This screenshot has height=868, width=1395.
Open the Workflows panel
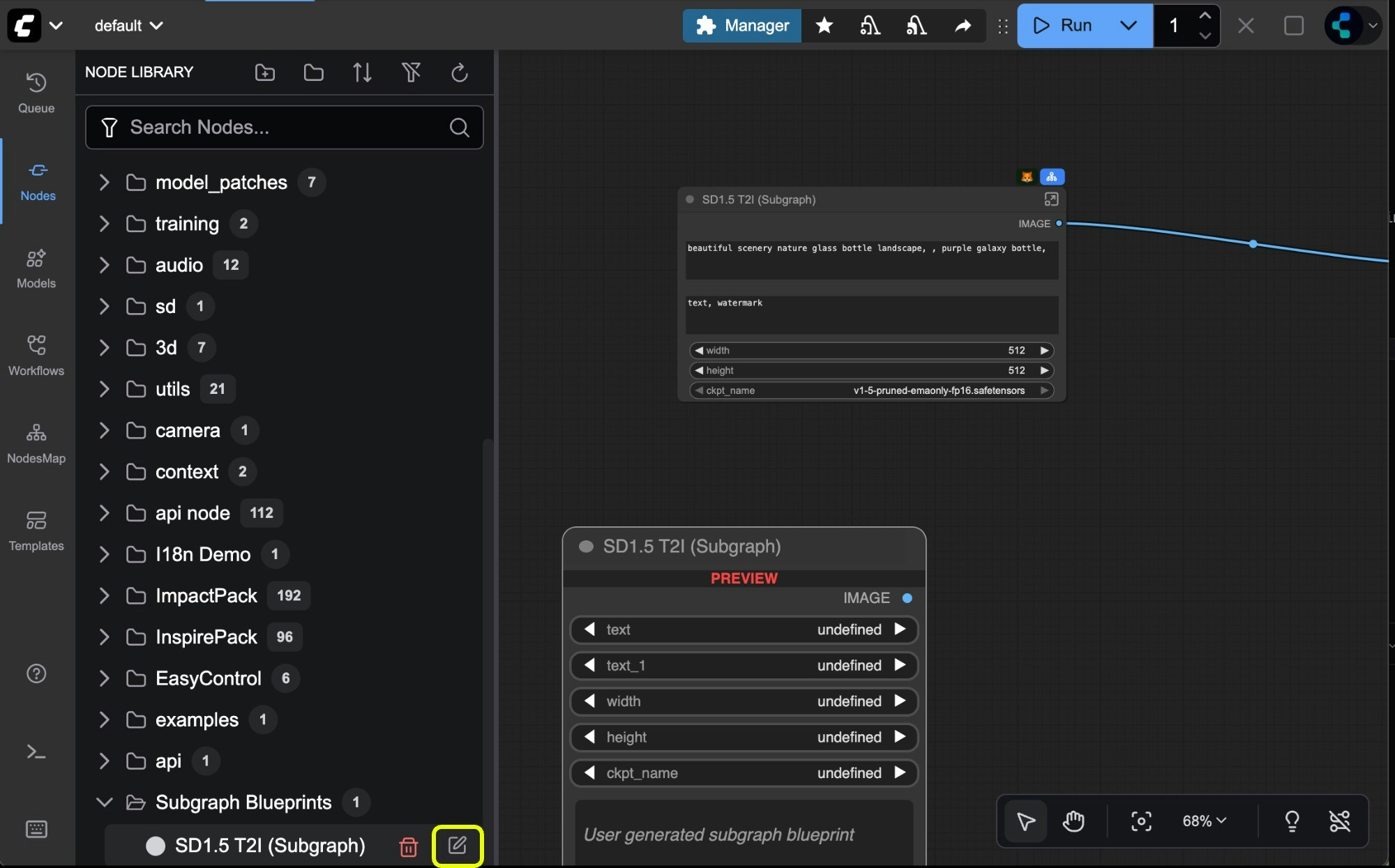[x=36, y=354]
